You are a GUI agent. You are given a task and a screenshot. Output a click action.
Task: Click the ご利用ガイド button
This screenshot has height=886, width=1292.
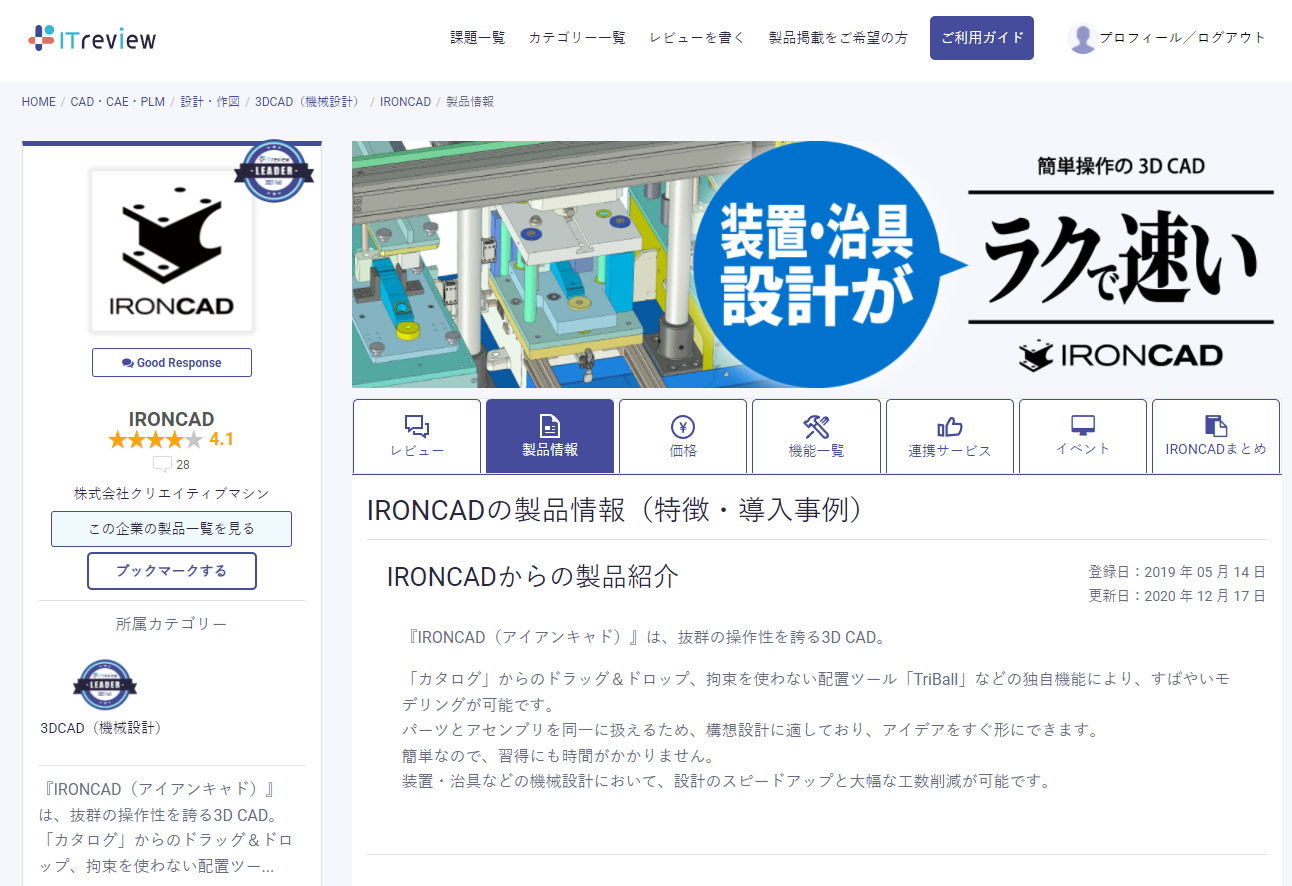point(982,38)
